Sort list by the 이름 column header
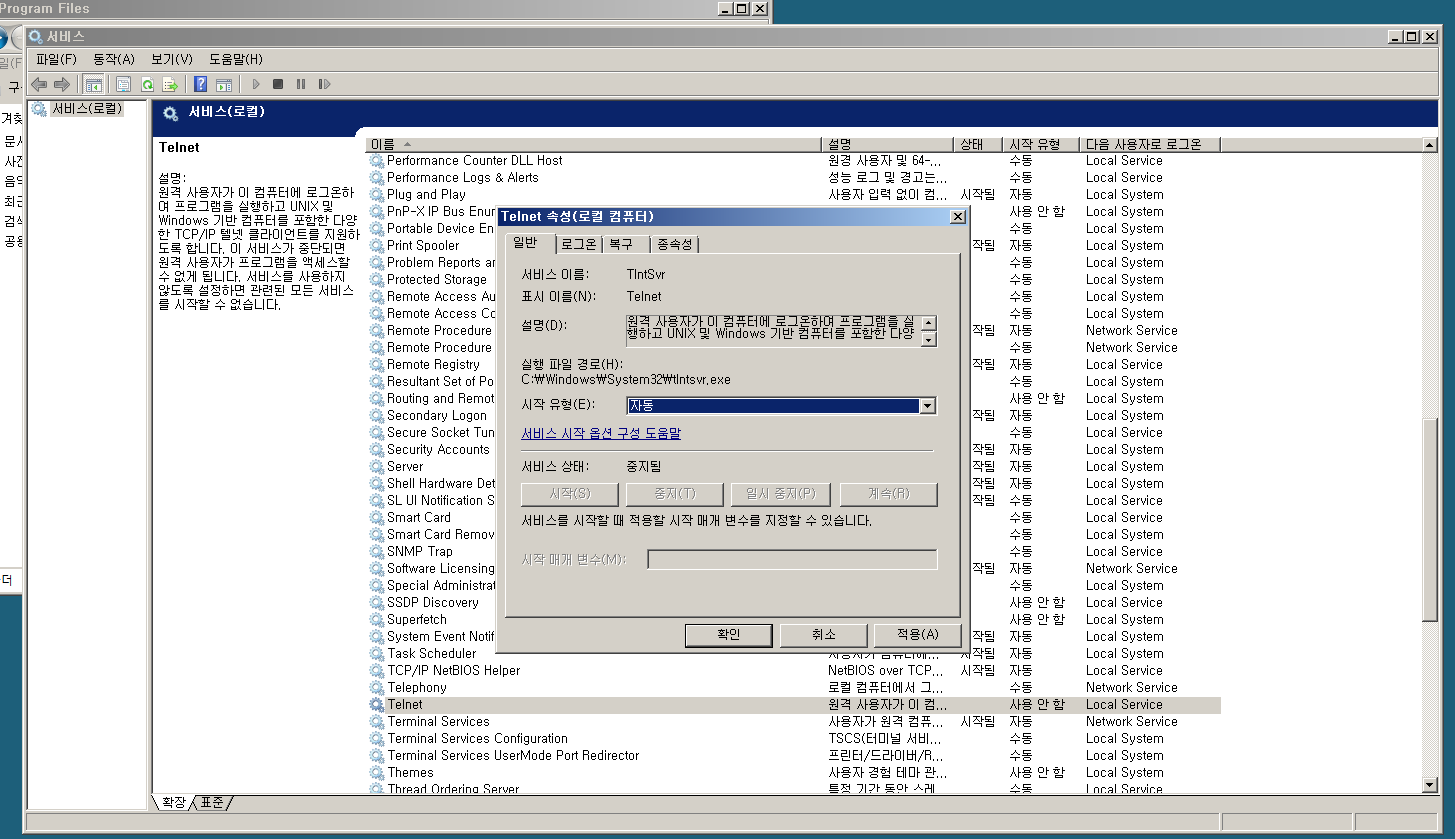 (594, 144)
